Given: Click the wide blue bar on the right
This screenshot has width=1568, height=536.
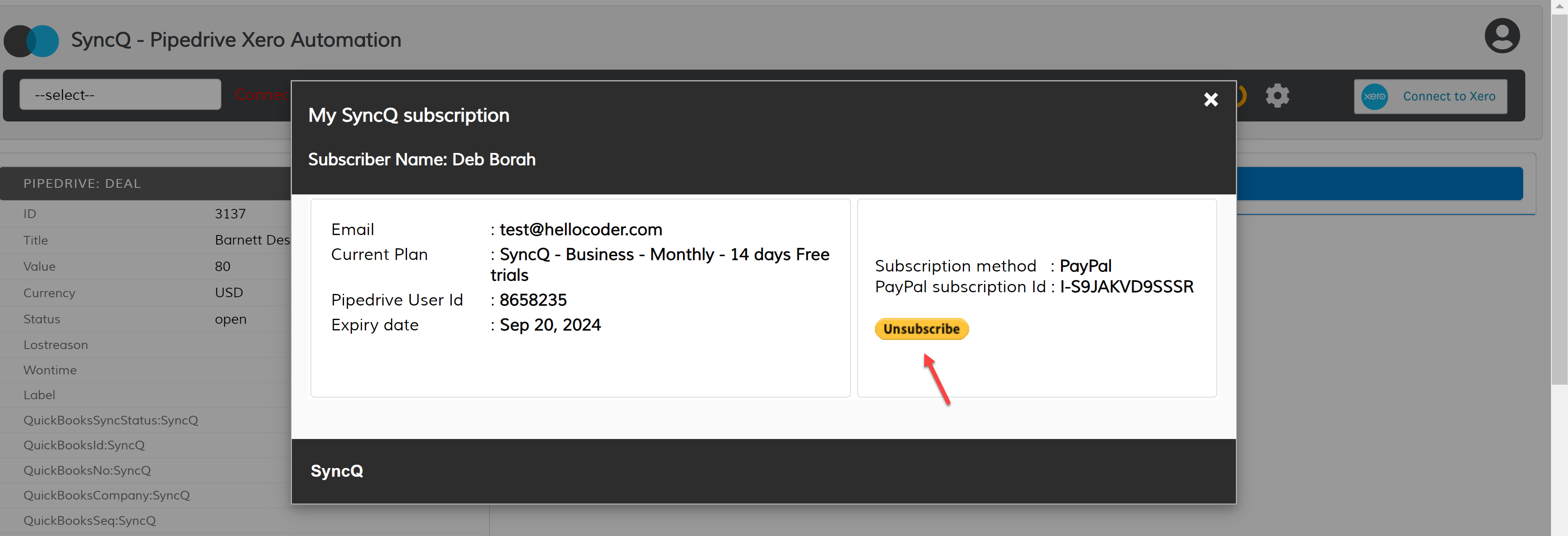Looking at the screenshot, I should coord(1379,183).
